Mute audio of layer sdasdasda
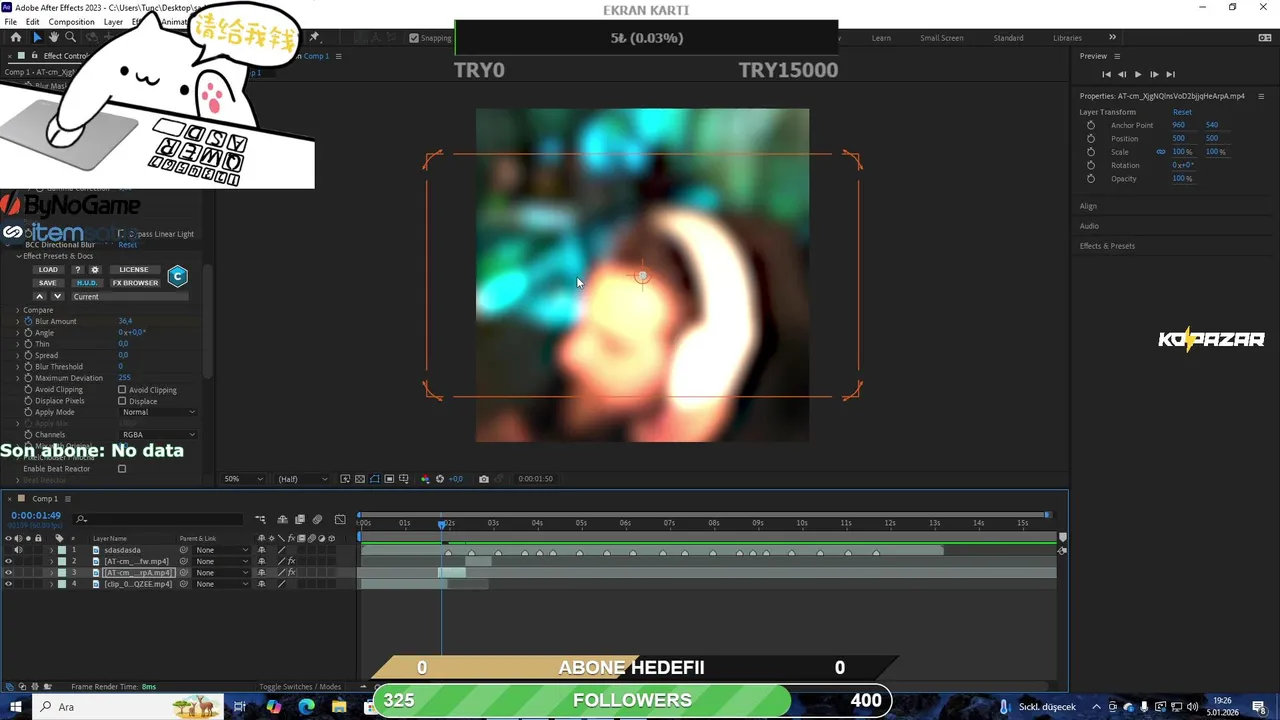Screen dimensions: 1280x720 (18, 550)
